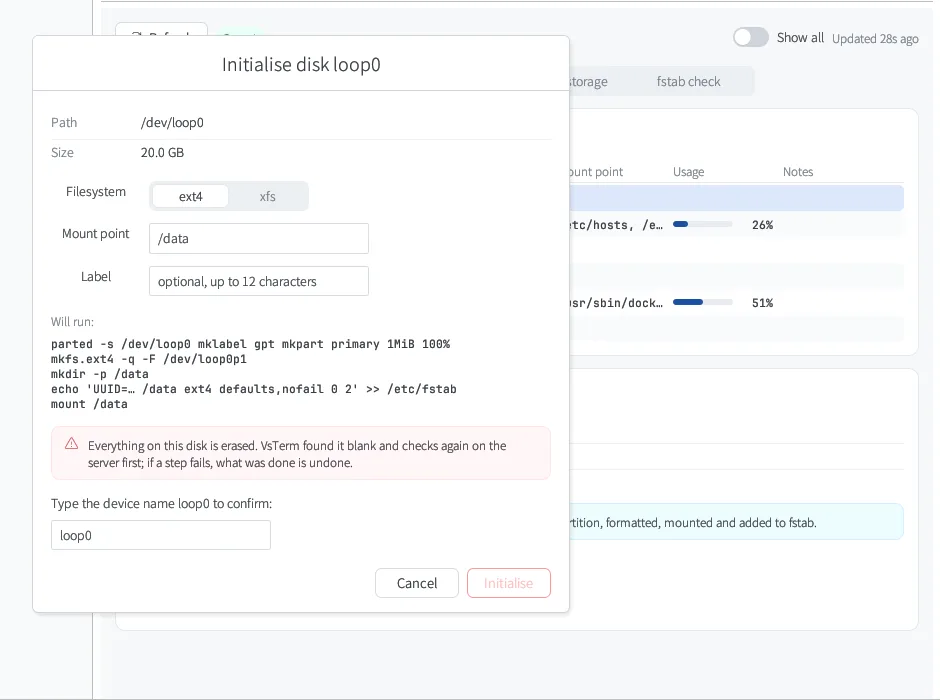Click the 'Updated 28s ago' status text
The image size is (940, 700).
pos(875,39)
